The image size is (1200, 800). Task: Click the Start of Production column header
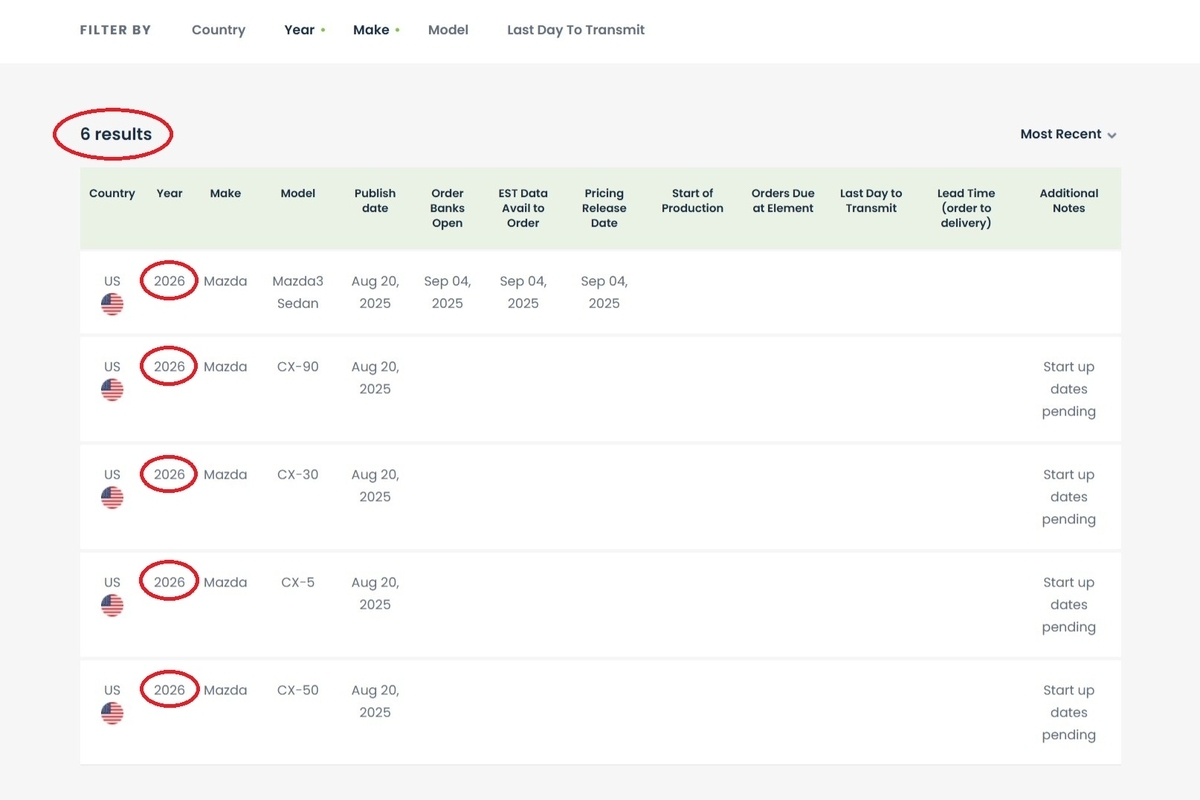pyautogui.click(x=692, y=201)
